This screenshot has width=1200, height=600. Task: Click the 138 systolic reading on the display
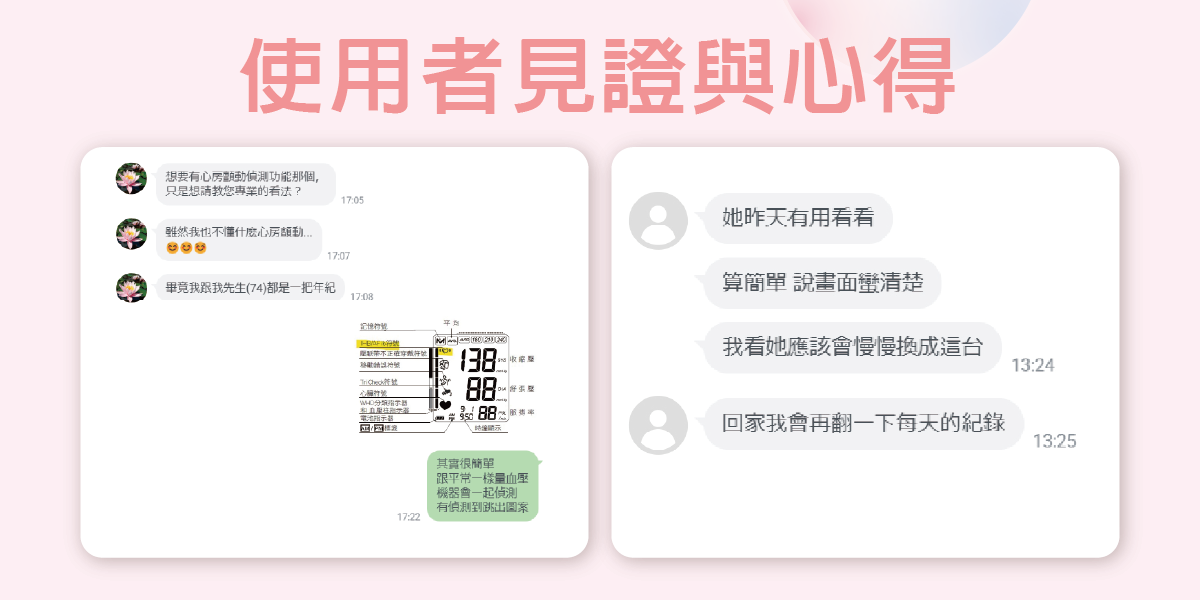click(x=477, y=361)
